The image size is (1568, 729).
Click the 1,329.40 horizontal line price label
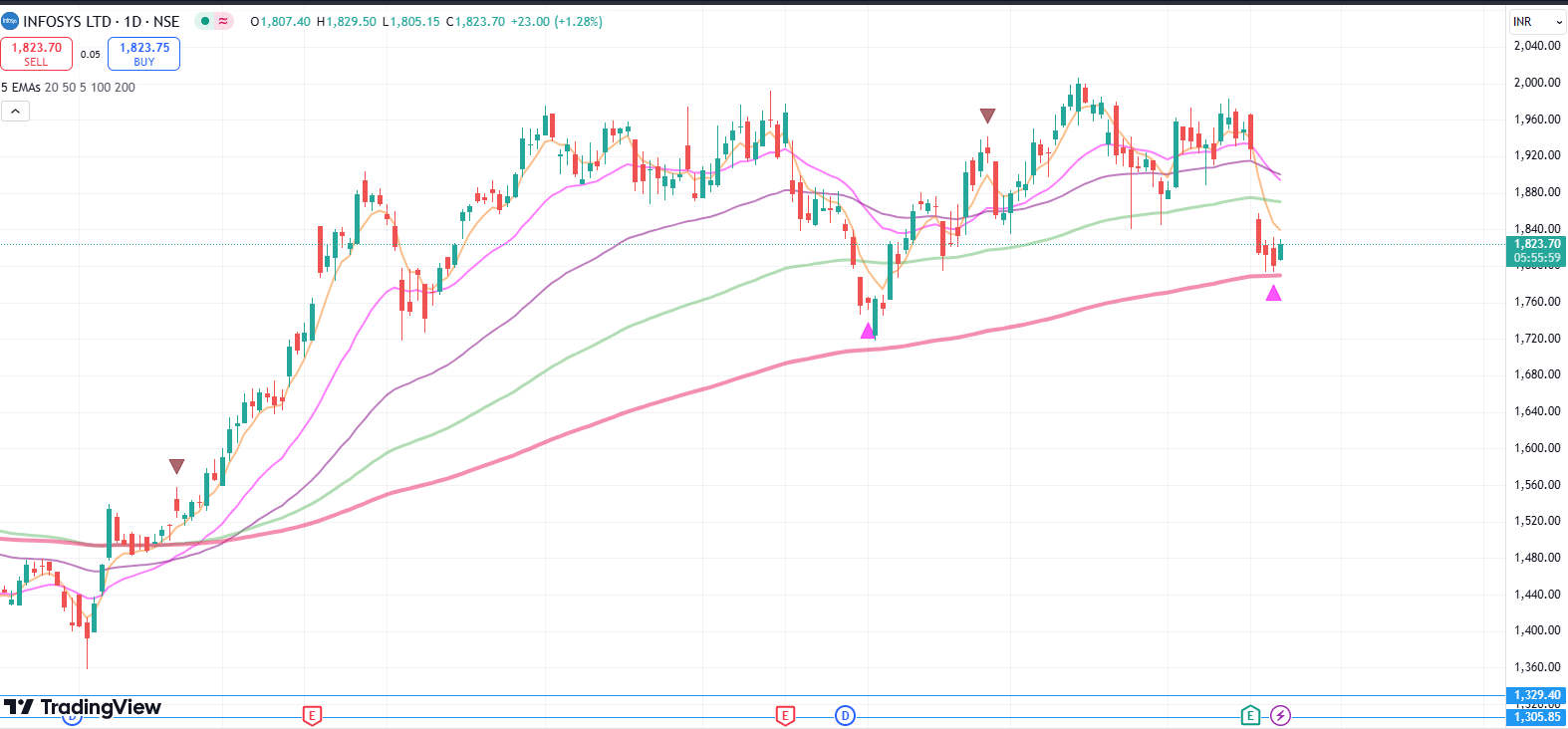1537,695
